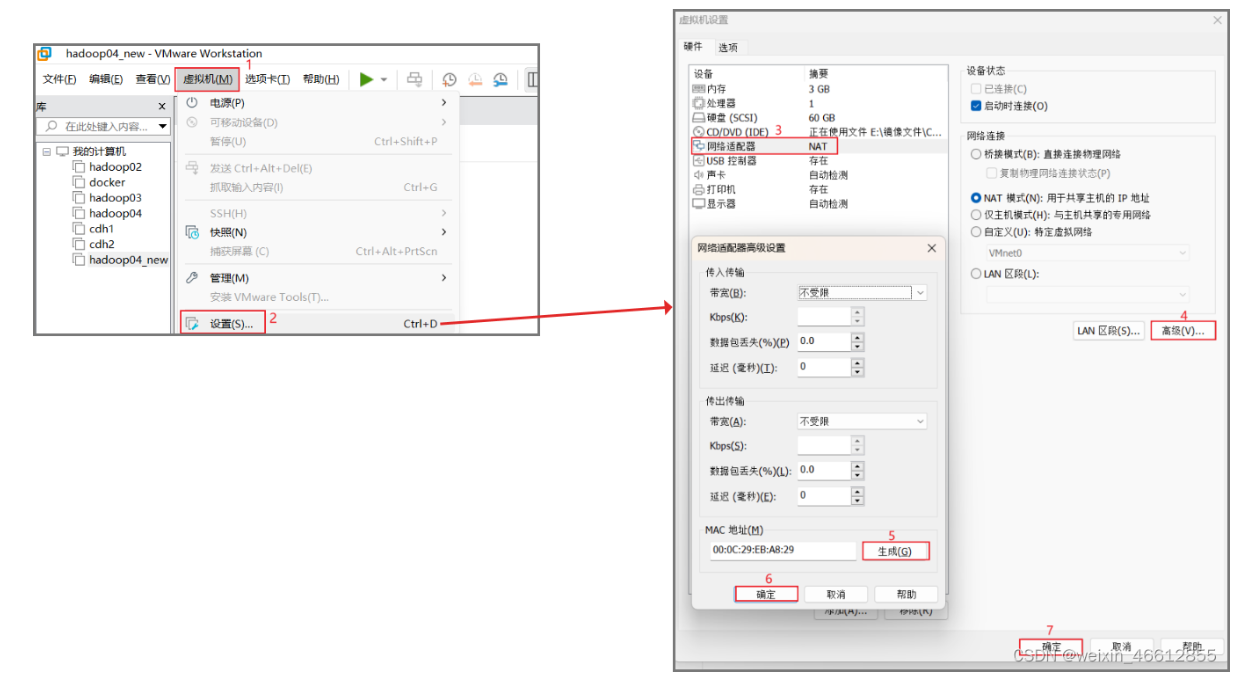Open the VMnet0 custom network dropdown
The image size is (1245, 679).
pos(1087,253)
